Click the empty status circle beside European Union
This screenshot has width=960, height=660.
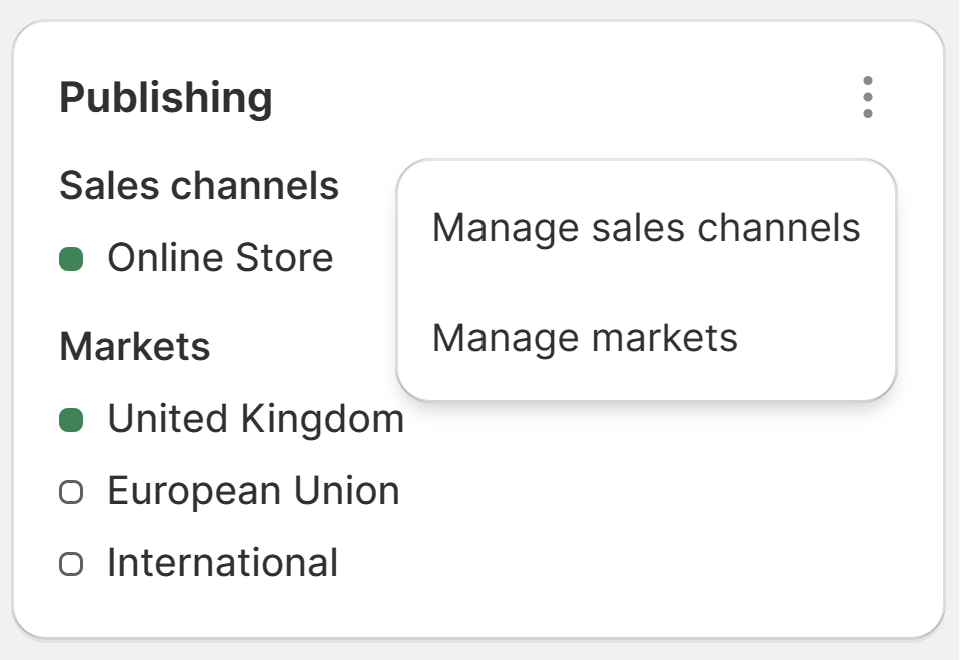(x=74, y=491)
